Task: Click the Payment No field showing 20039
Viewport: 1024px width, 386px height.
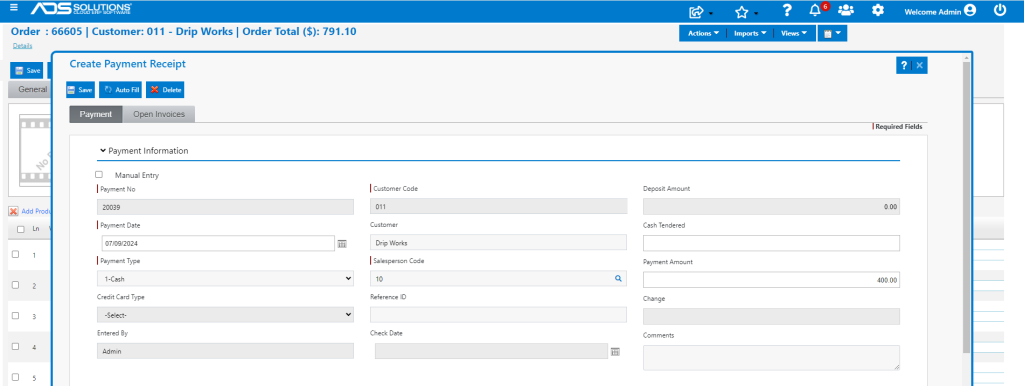Action: click(x=225, y=207)
